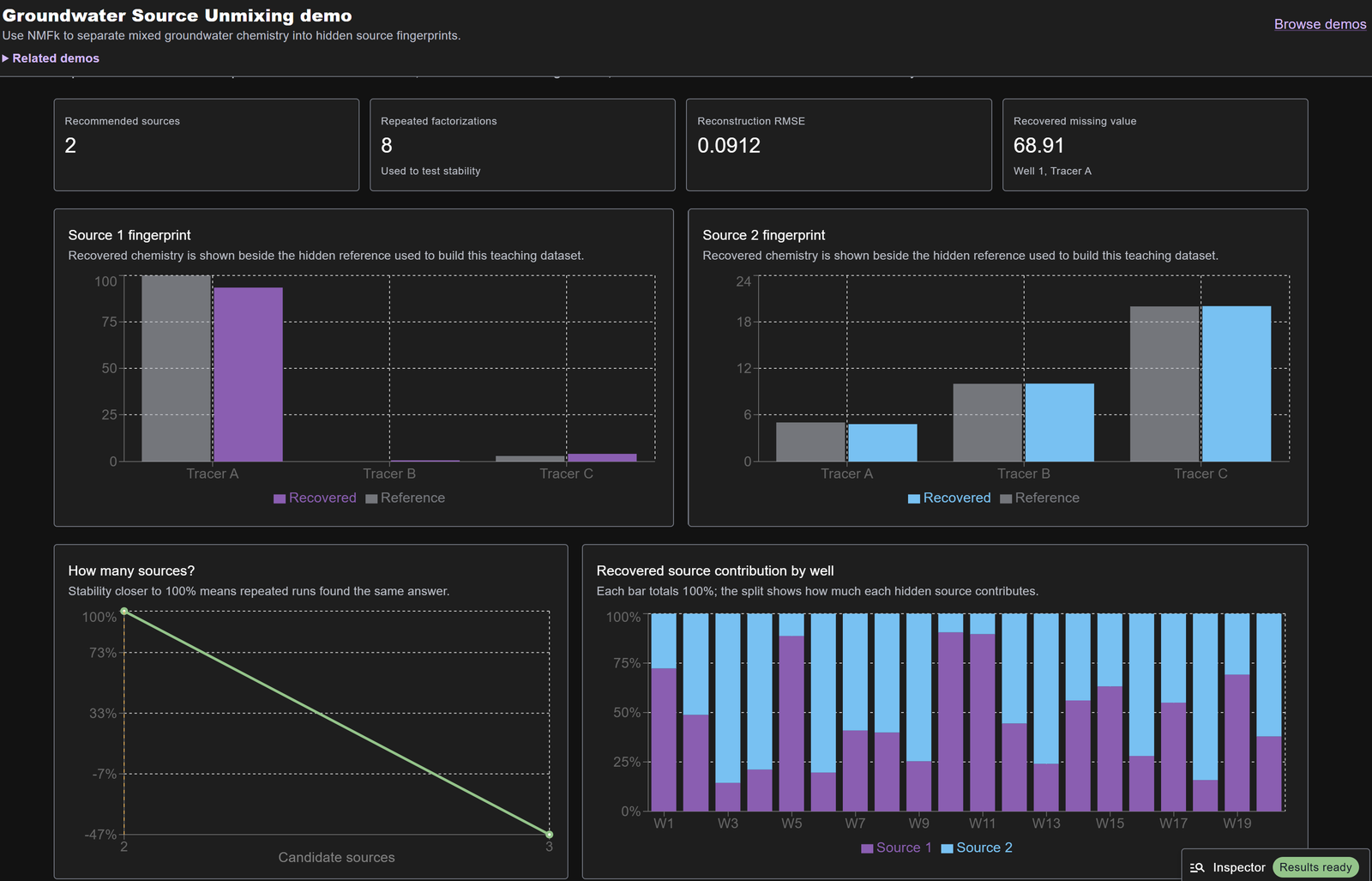This screenshot has width=1372, height=881.
Task: Toggle gray Reference legend in Source 1 chart
Action: coord(406,498)
